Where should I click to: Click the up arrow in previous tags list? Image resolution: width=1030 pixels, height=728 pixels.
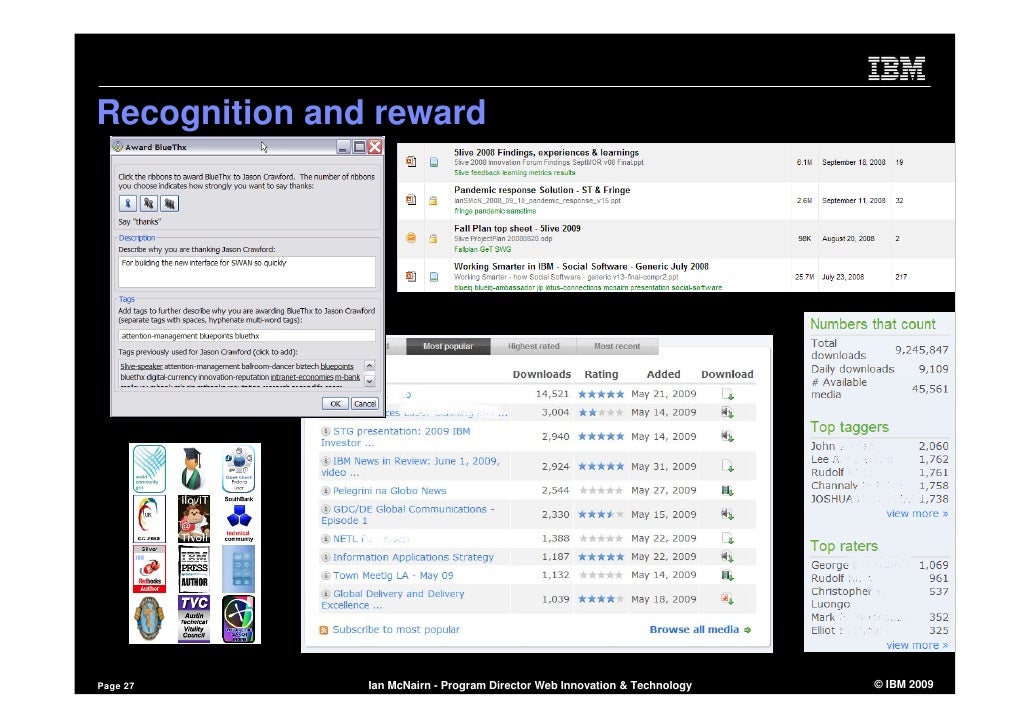pos(369,365)
